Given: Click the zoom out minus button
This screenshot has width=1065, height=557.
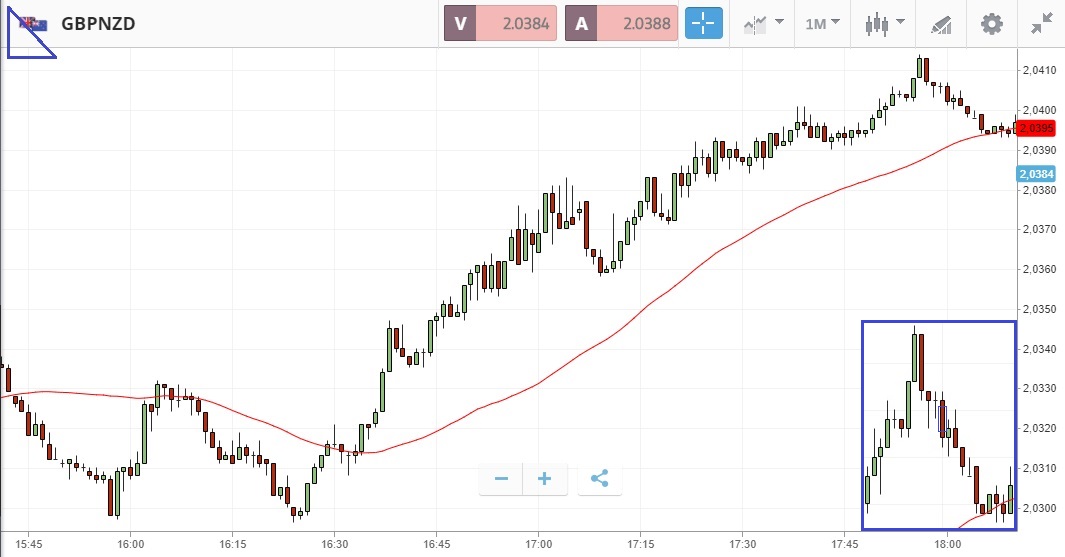Looking at the screenshot, I should tap(501, 479).
